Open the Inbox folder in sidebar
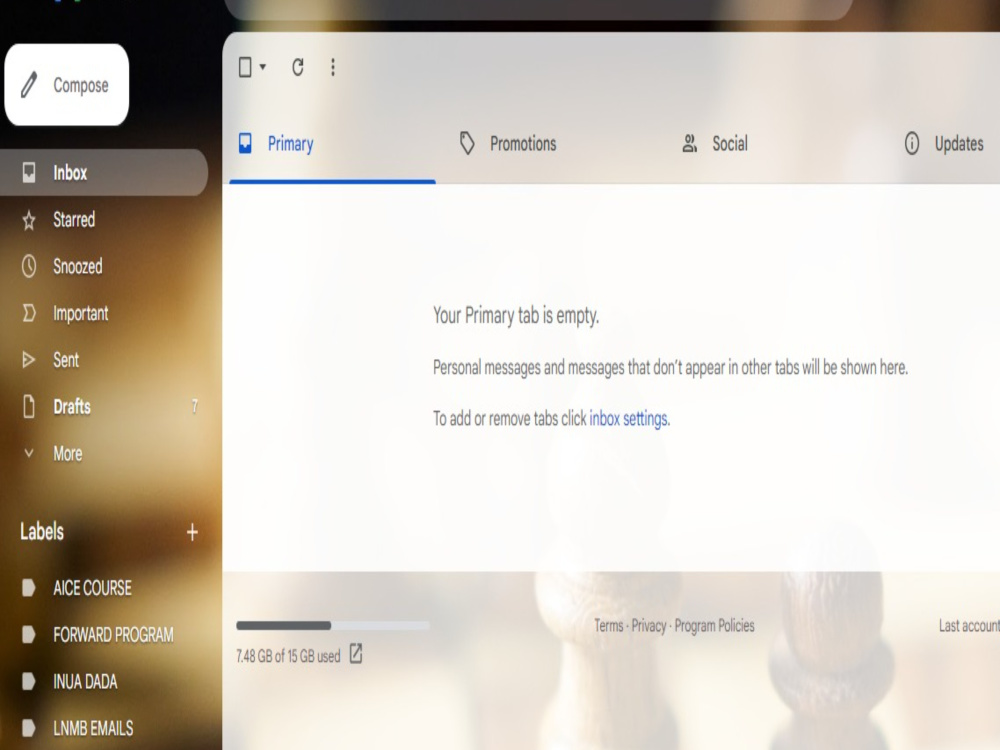 point(104,172)
